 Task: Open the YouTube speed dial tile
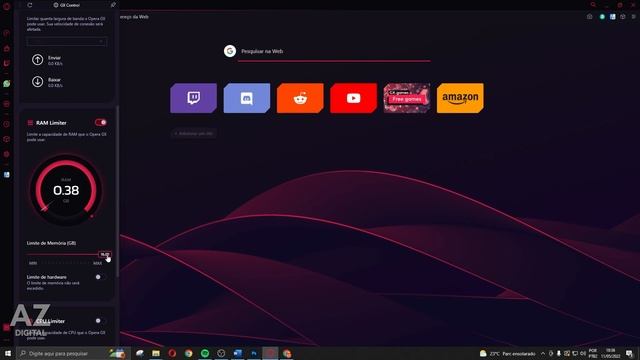click(x=353, y=98)
